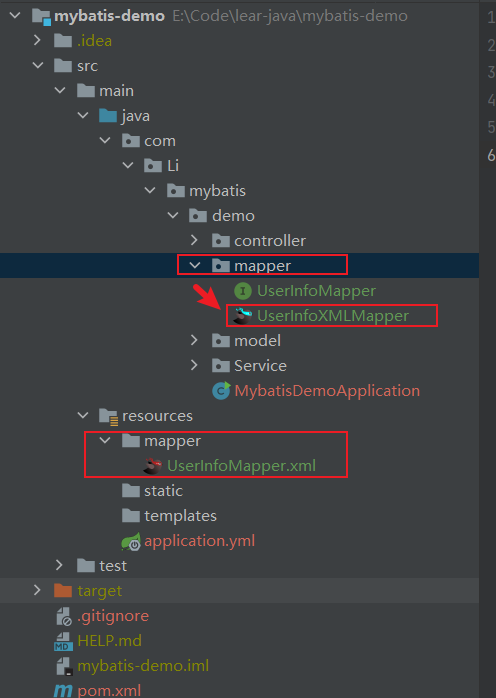This screenshot has height=698, width=496.
Task: Click the MyBatis bird icon beside UserInfoXMLMapper
Action: [242, 316]
